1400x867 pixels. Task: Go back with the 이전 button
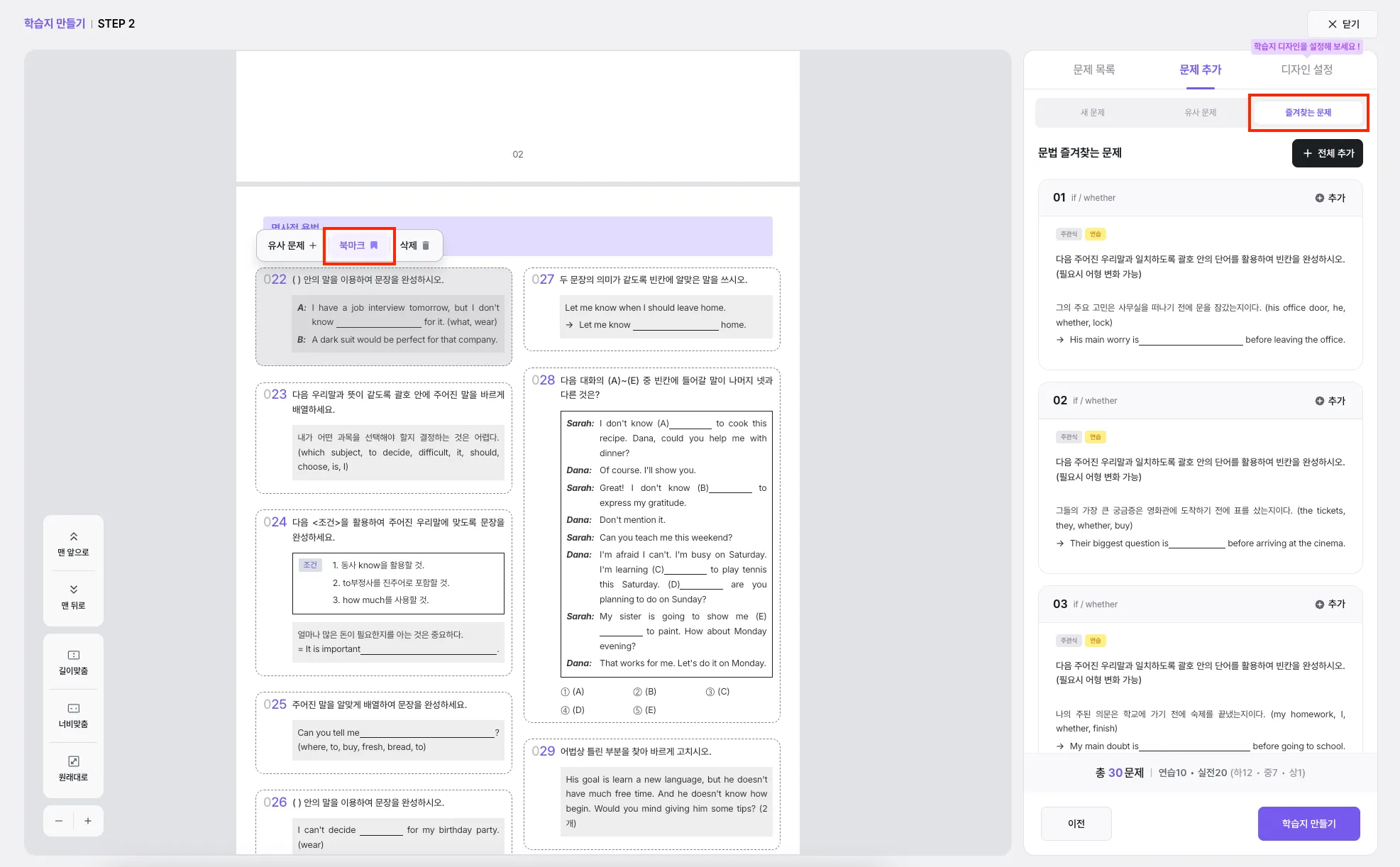[x=1076, y=824]
